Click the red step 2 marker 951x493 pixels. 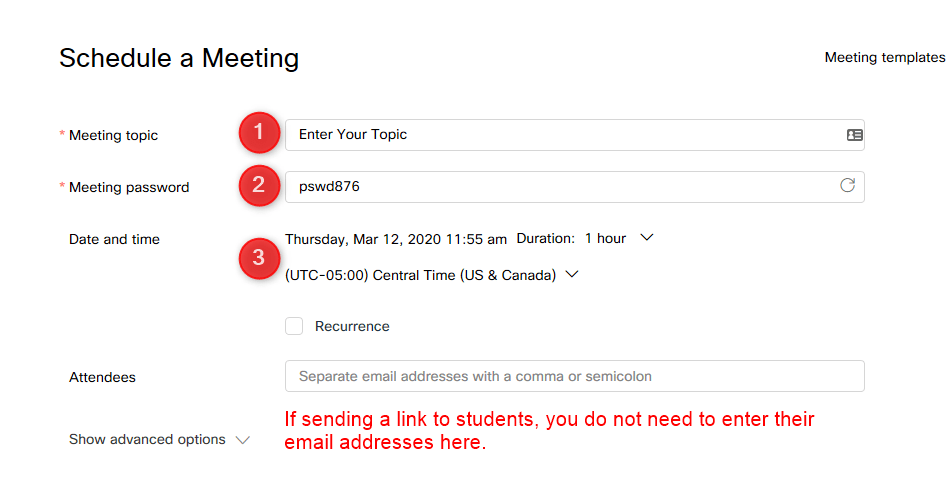tap(259, 185)
